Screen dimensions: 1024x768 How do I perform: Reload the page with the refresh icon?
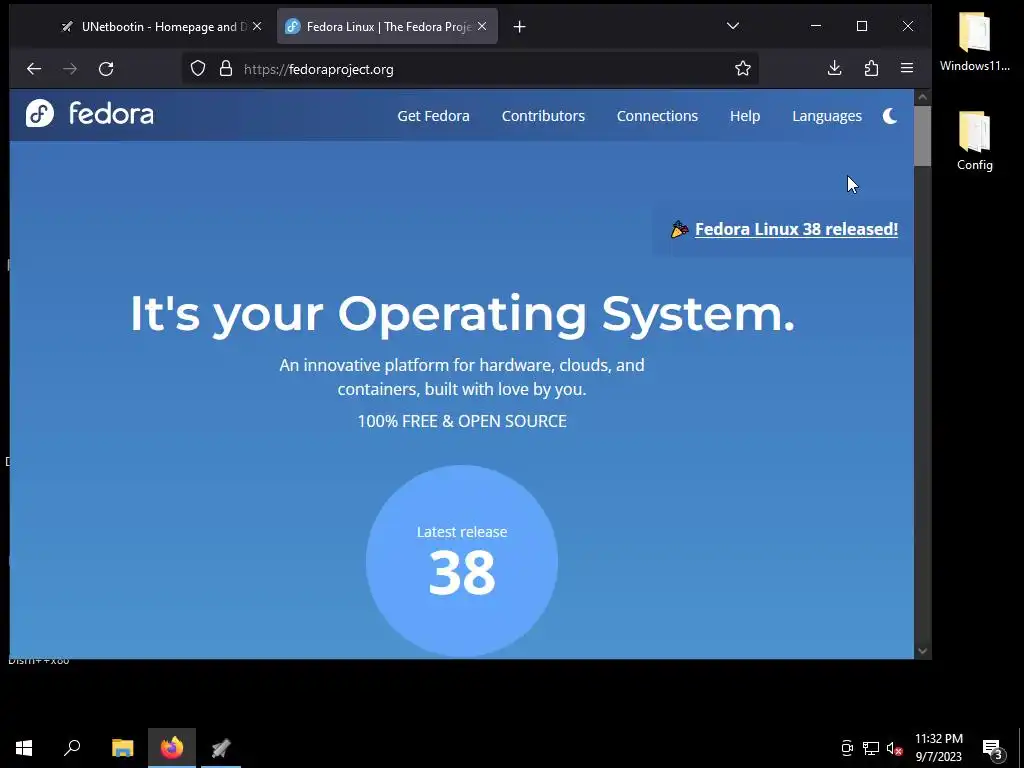[x=106, y=69]
